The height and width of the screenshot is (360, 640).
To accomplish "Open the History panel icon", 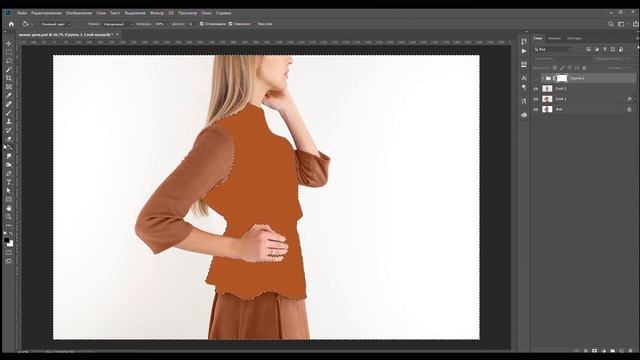I will 524,41.
